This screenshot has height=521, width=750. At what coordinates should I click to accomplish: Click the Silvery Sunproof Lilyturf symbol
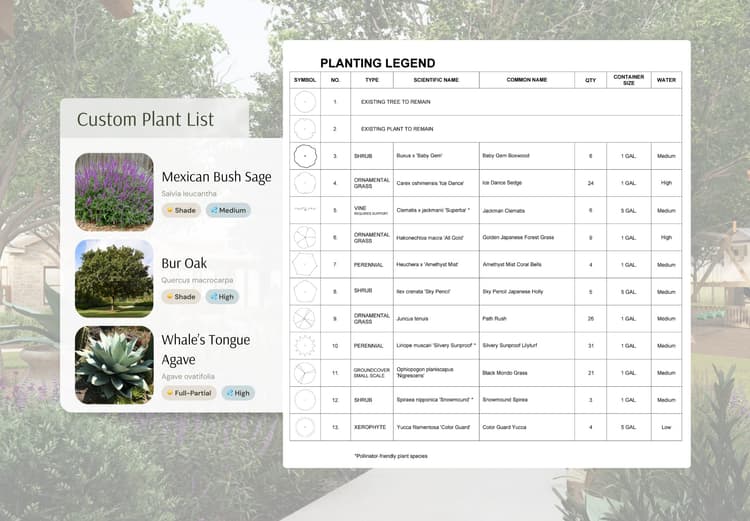point(305,345)
